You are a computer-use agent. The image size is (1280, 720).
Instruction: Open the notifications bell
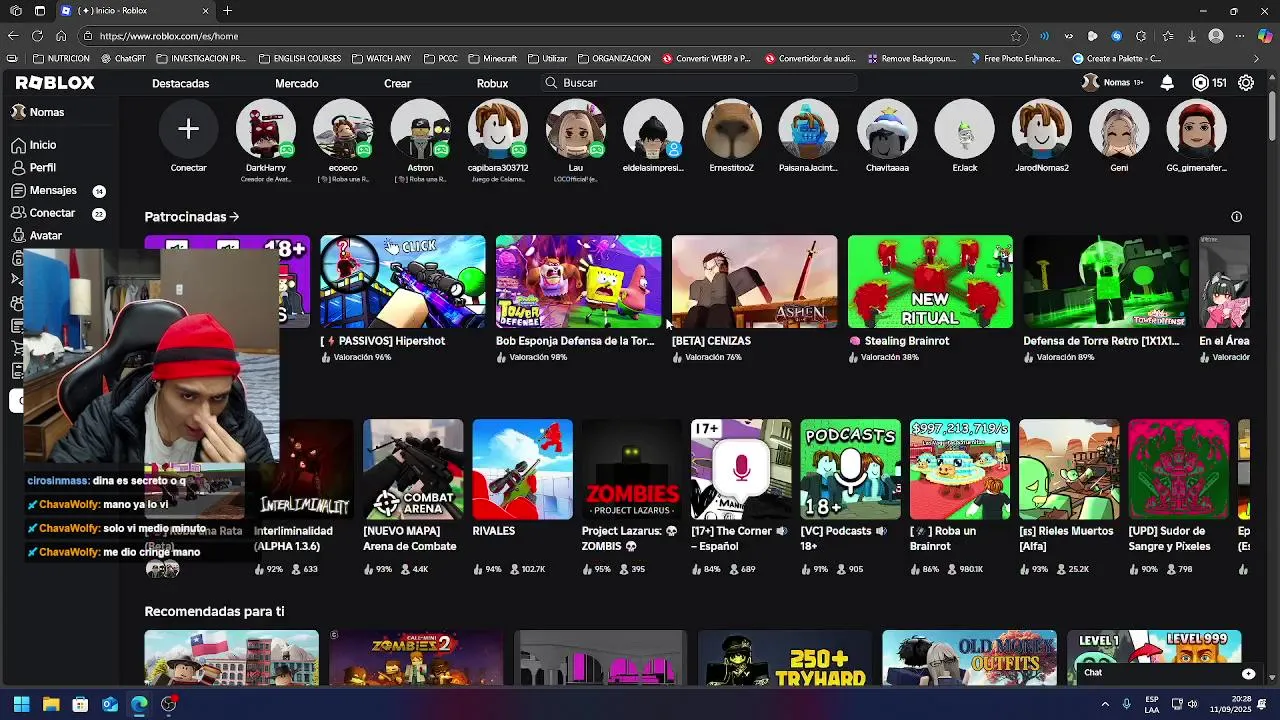(1167, 83)
